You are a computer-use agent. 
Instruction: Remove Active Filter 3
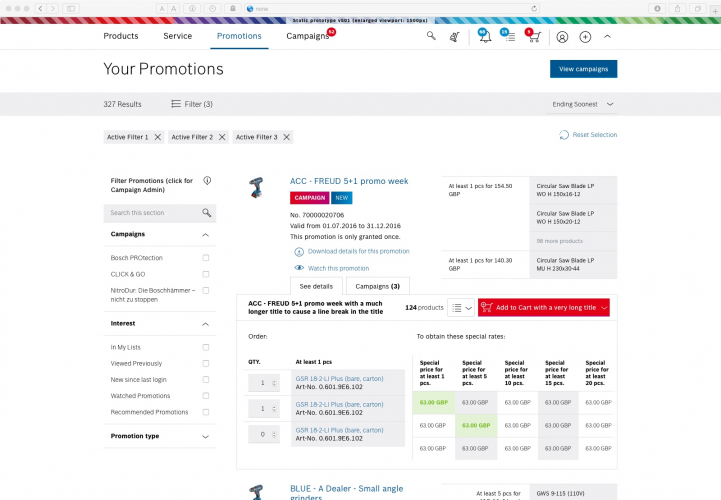coord(286,137)
